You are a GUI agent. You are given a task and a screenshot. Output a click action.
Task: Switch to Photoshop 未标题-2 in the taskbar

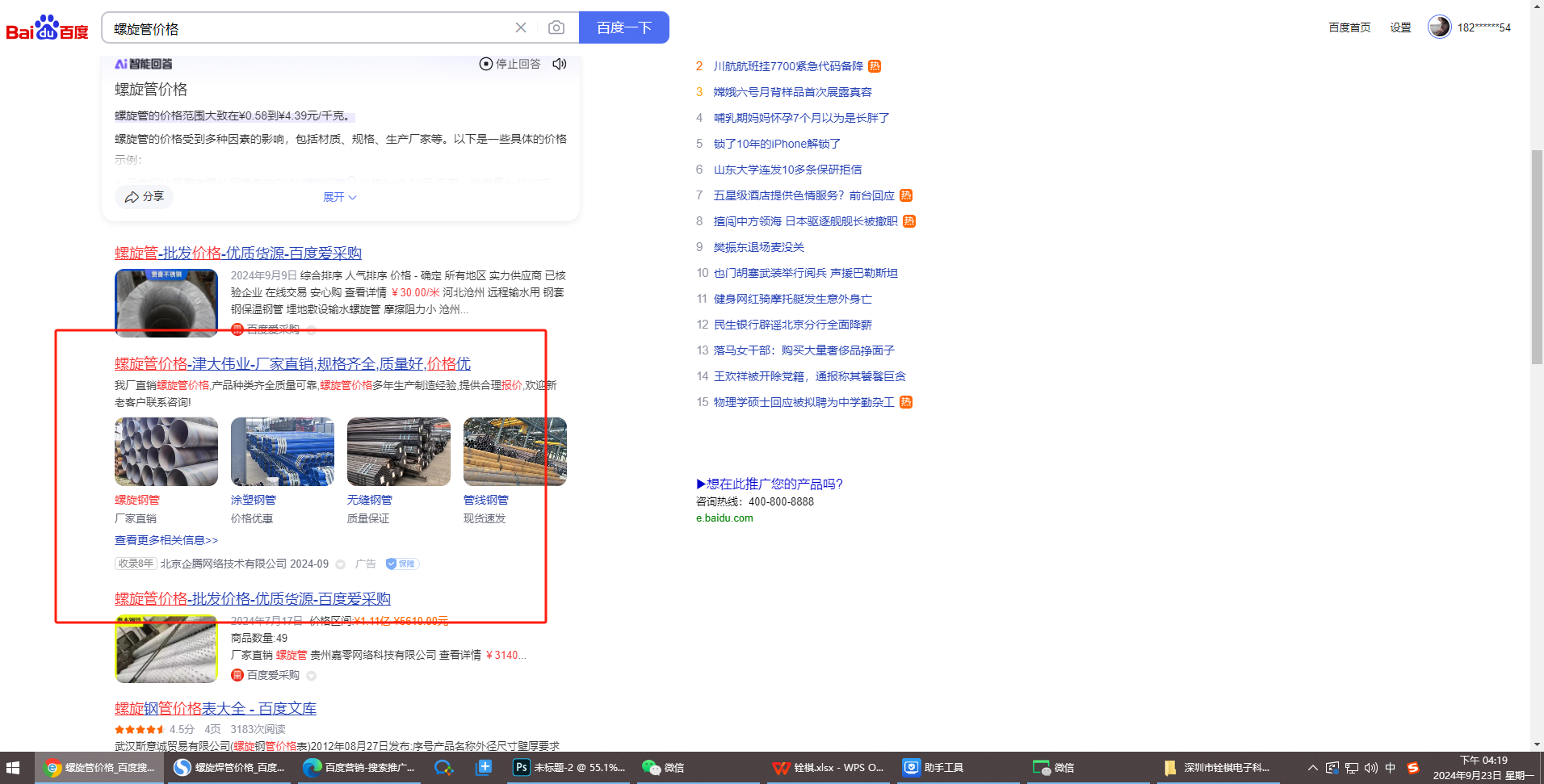(570, 768)
